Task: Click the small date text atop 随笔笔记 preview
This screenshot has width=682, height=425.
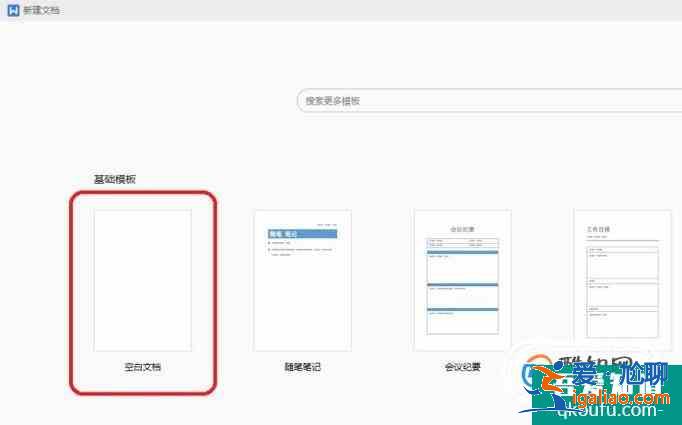Action: pyautogui.click(x=326, y=224)
